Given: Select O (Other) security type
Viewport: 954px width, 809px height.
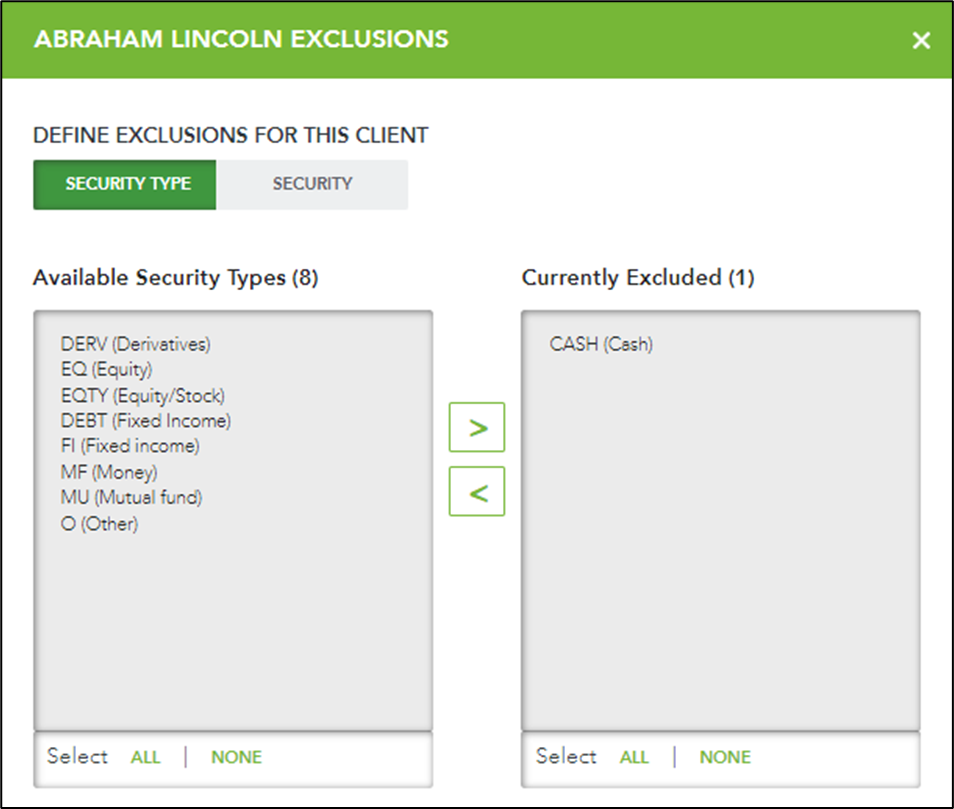Looking at the screenshot, I should click(x=99, y=524).
